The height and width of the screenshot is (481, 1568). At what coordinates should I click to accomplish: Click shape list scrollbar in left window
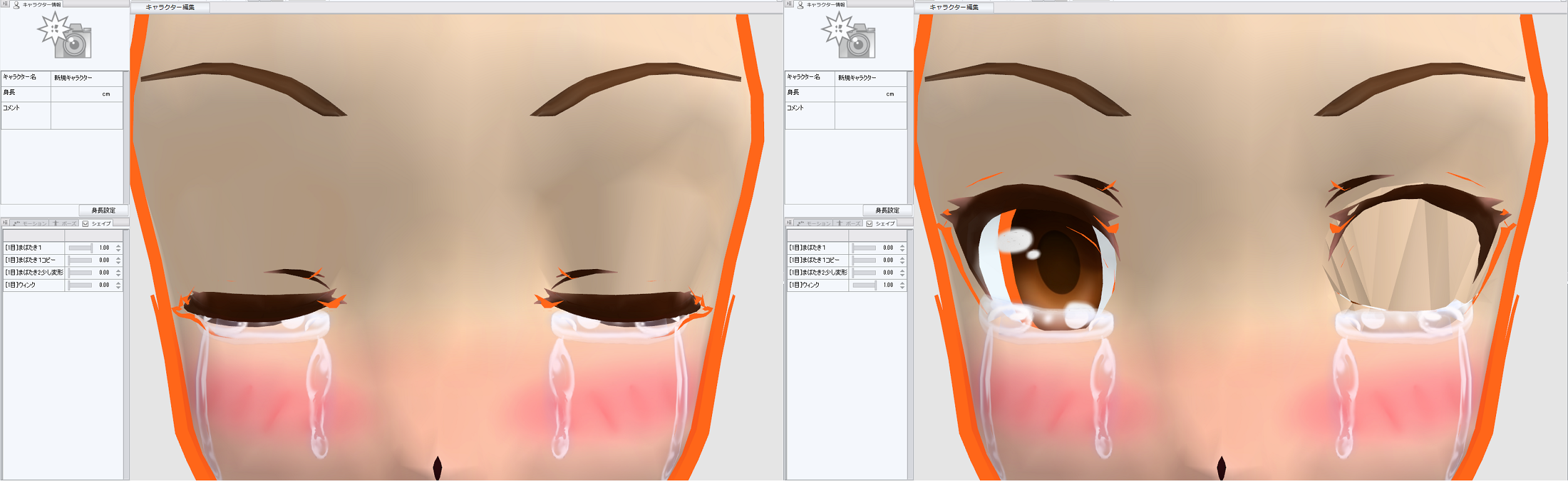coord(126,354)
